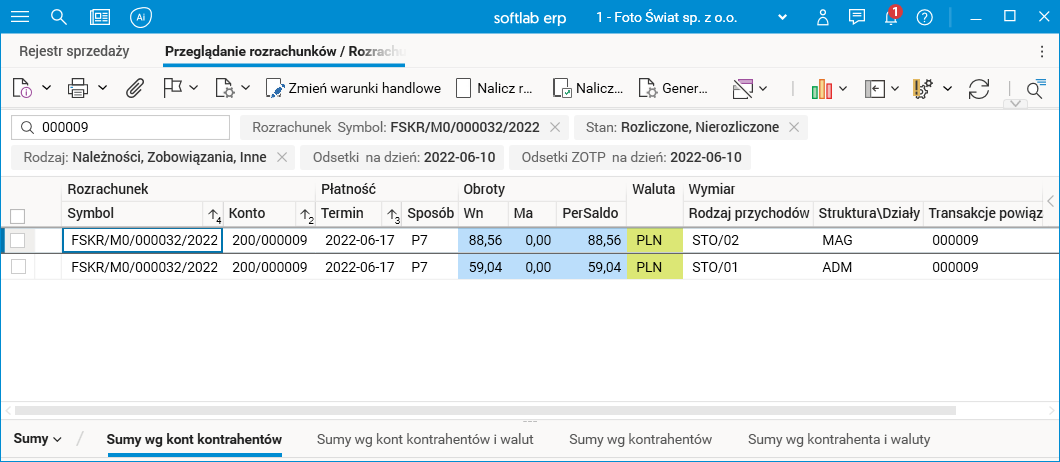Click the bar chart icon
Viewport: 1060px width, 462px height.
(x=821, y=88)
